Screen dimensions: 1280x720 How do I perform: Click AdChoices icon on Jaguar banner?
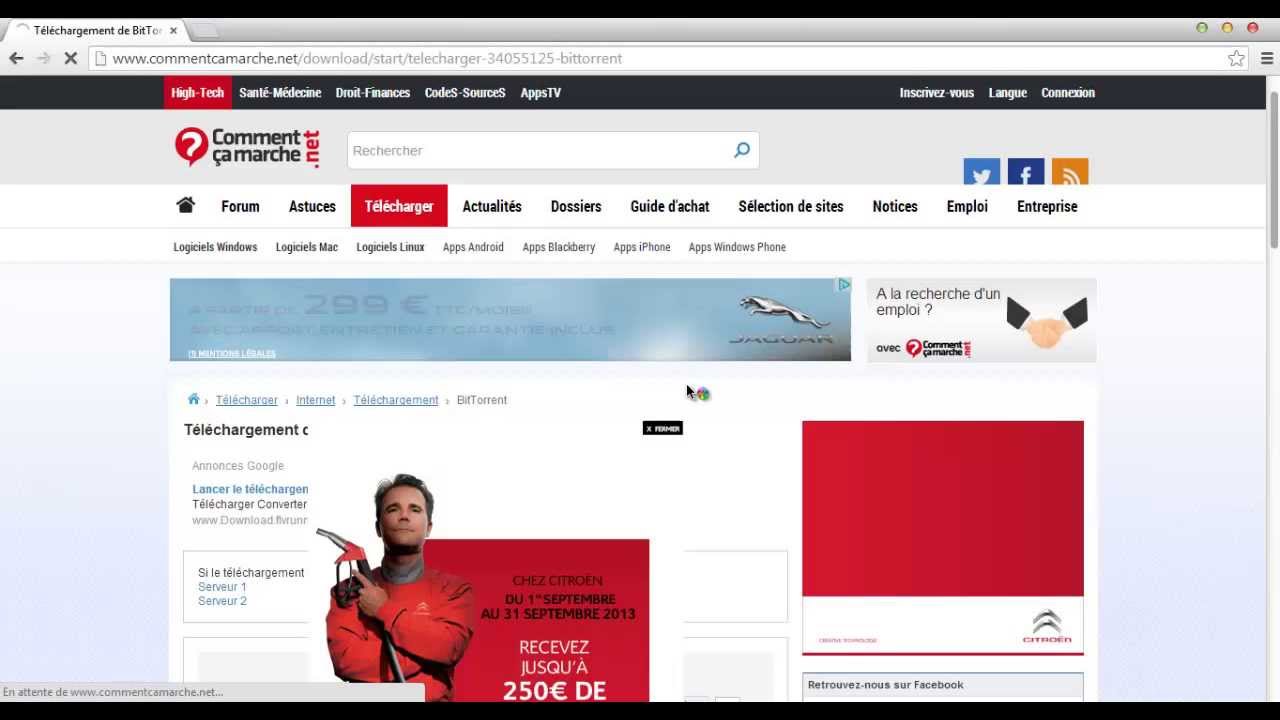click(x=843, y=285)
